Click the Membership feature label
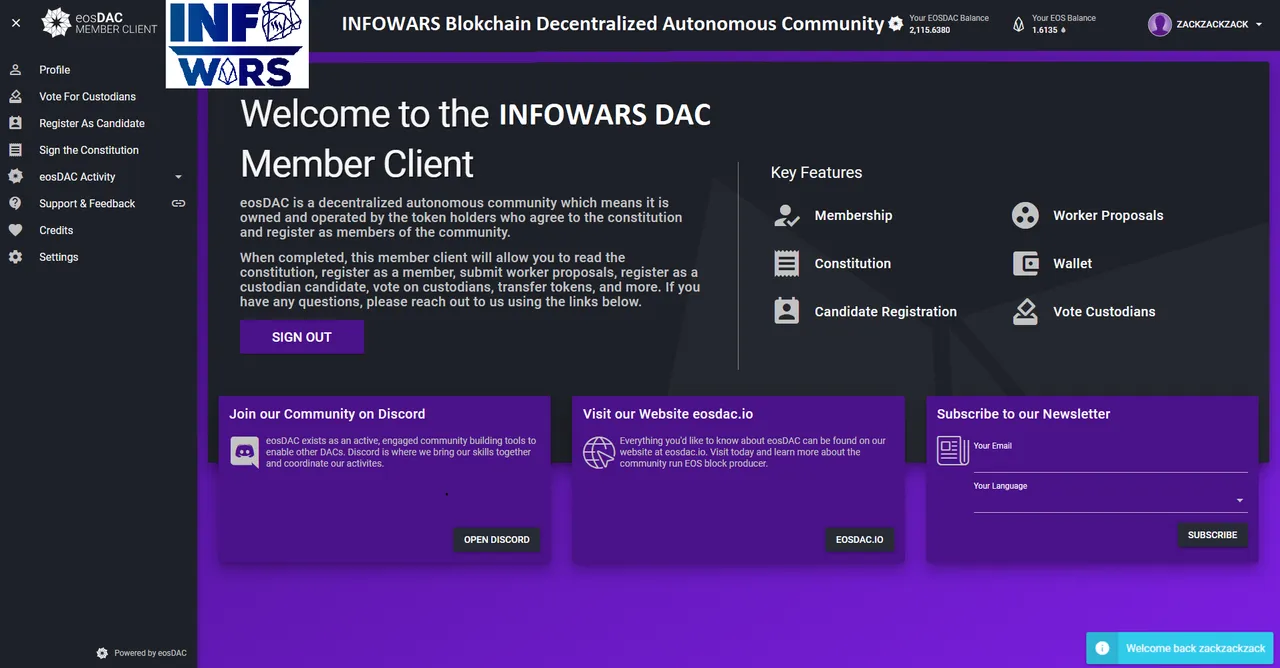This screenshot has width=1280, height=668. point(853,215)
